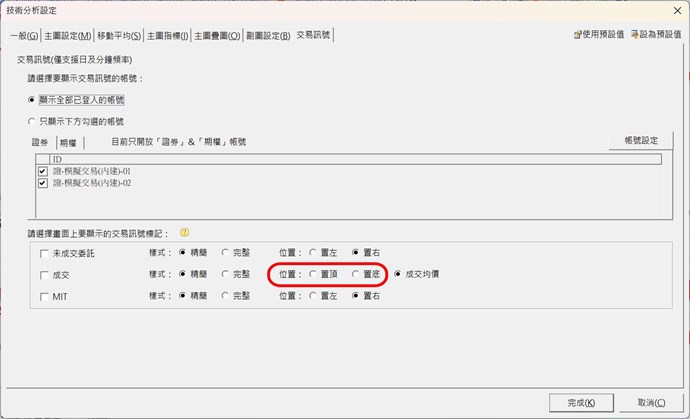Click the header checkbox column cell
The width and height of the screenshot is (690, 419).
pos(43,159)
